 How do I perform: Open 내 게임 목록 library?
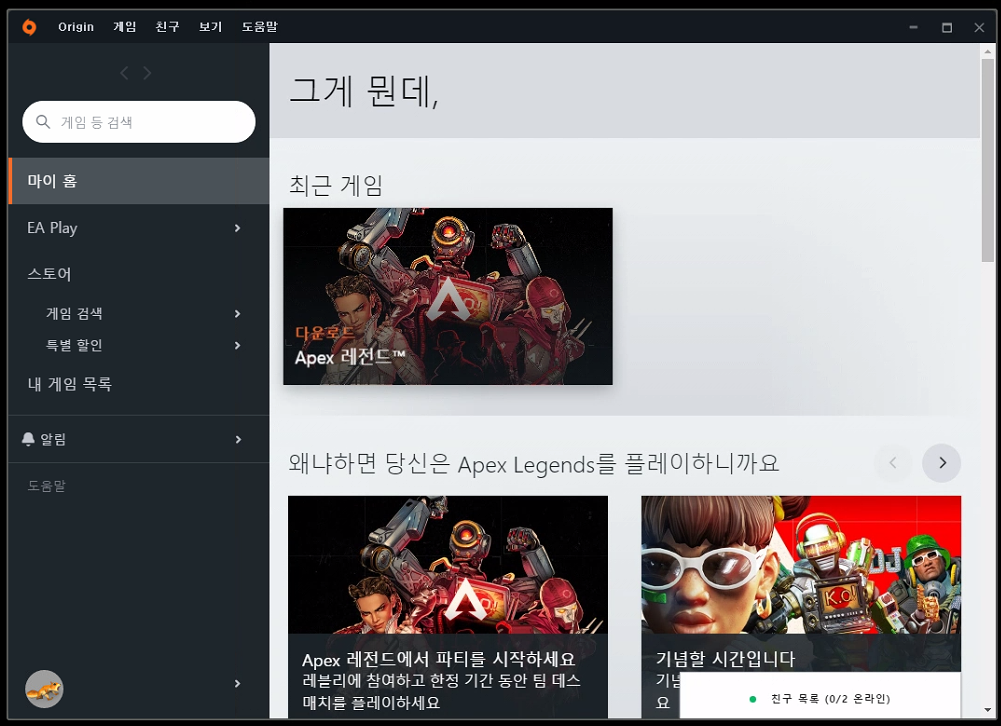tap(70, 384)
